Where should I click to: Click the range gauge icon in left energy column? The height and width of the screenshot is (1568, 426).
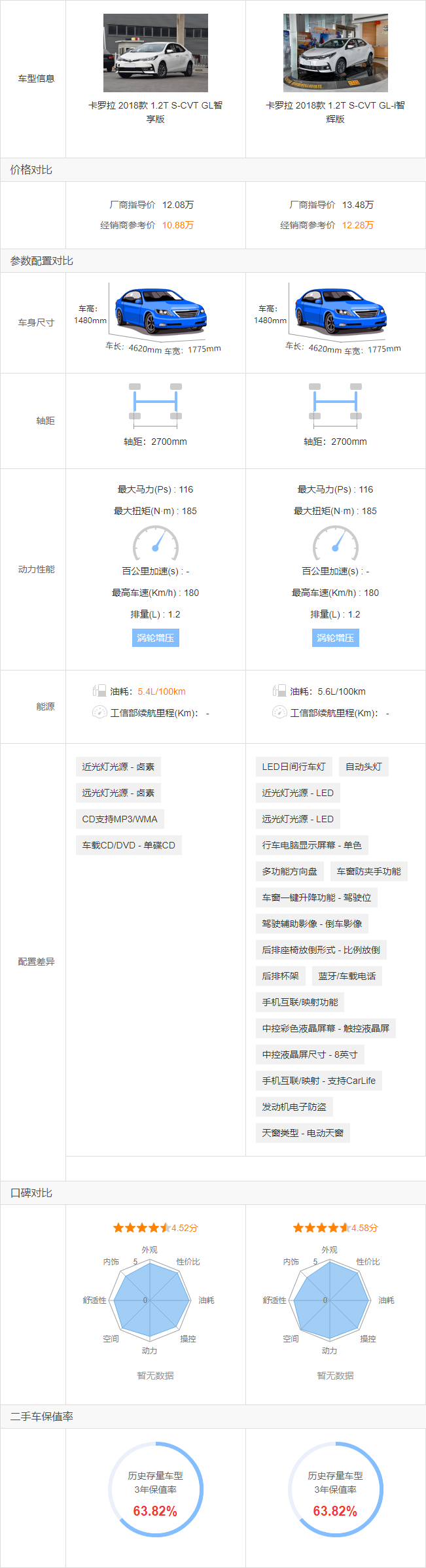99,712
